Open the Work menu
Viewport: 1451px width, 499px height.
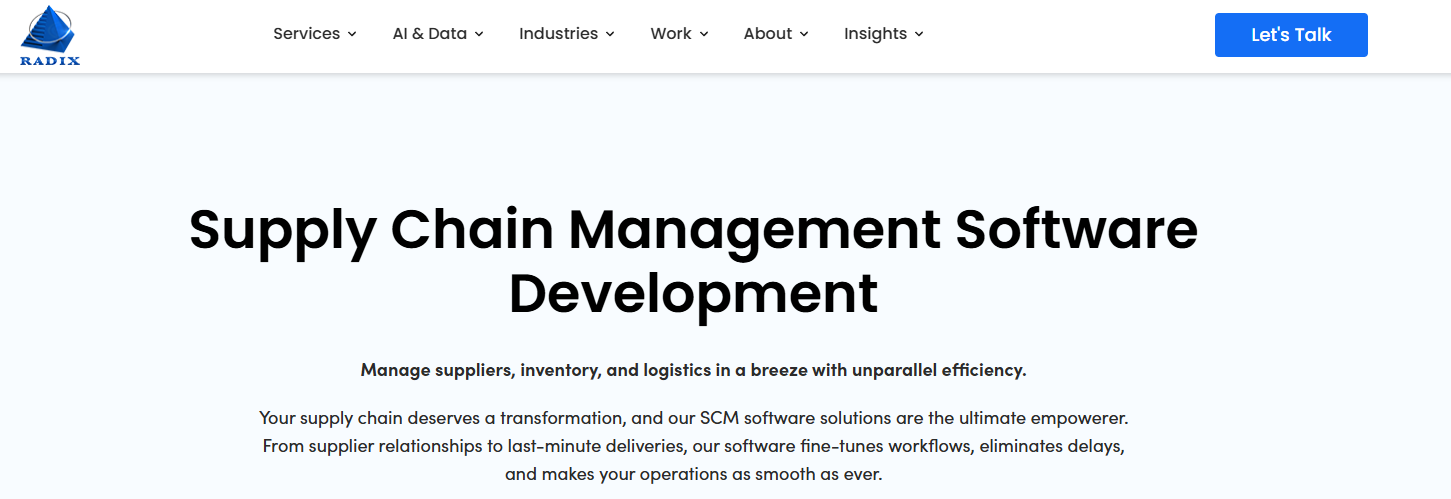pyautogui.click(x=671, y=34)
